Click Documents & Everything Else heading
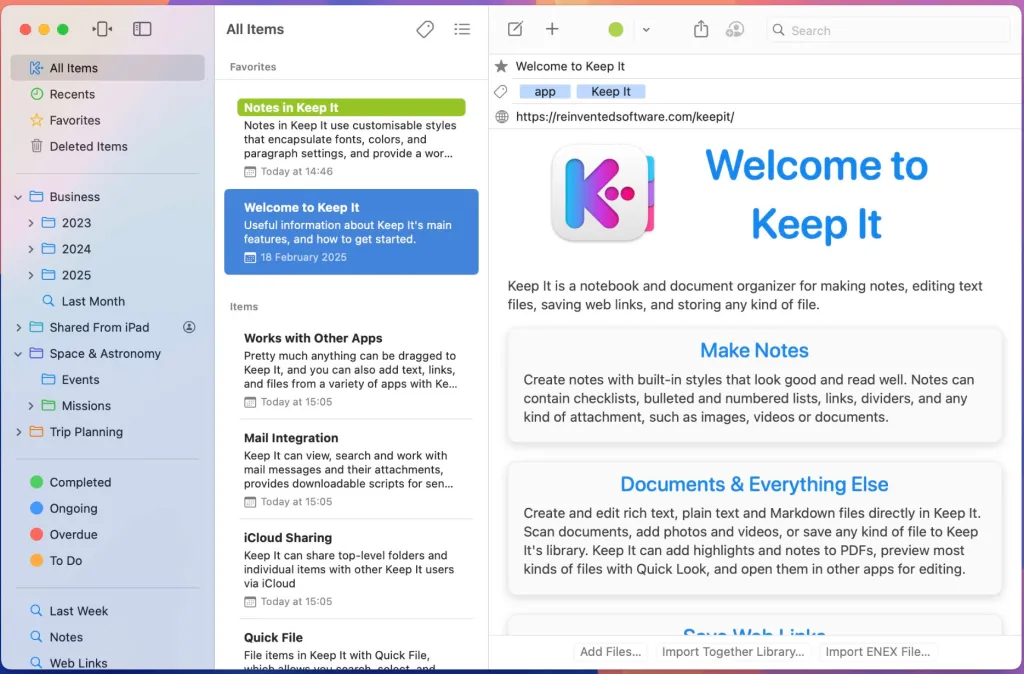1024x674 pixels. (754, 484)
